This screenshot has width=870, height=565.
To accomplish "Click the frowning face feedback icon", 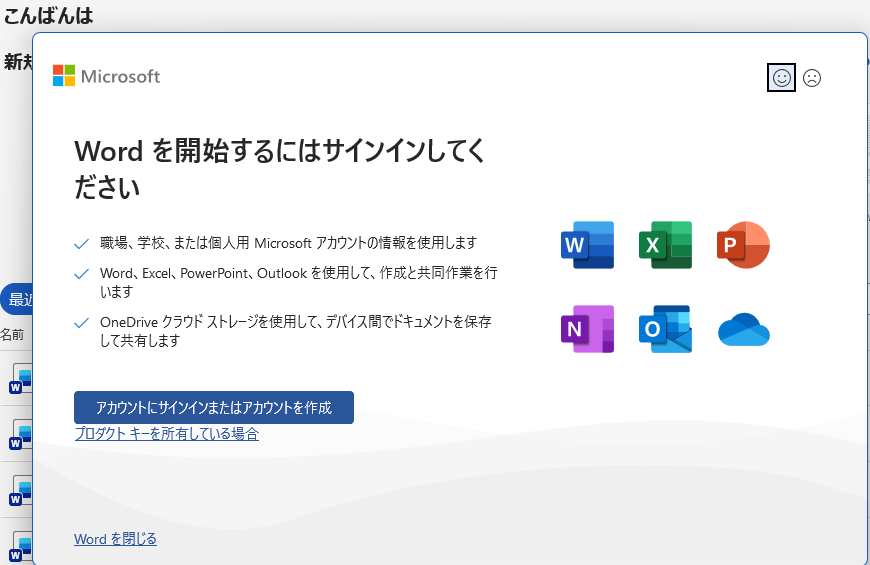I will pyautogui.click(x=812, y=78).
